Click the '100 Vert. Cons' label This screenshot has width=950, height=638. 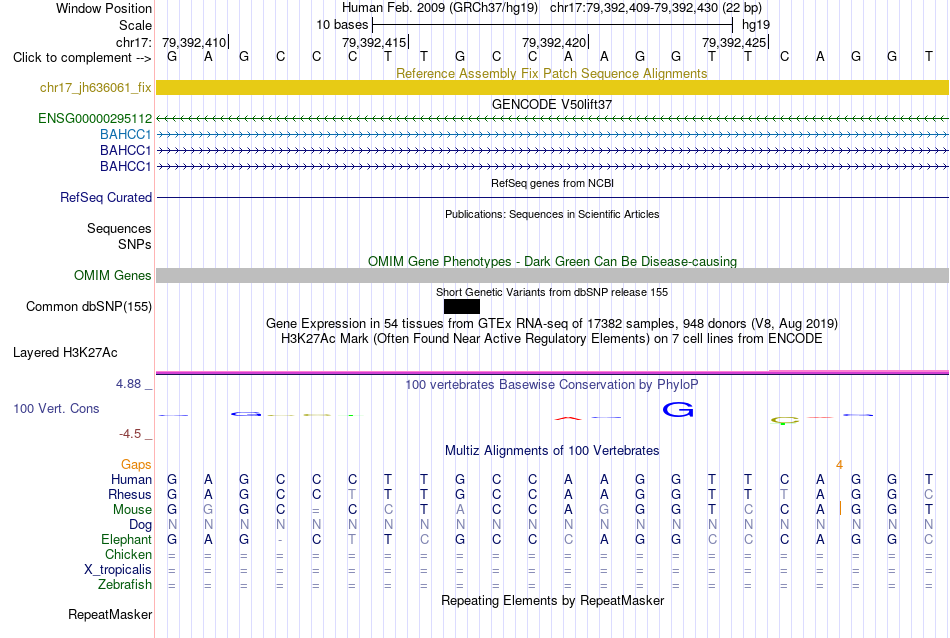pyautogui.click(x=56, y=409)
